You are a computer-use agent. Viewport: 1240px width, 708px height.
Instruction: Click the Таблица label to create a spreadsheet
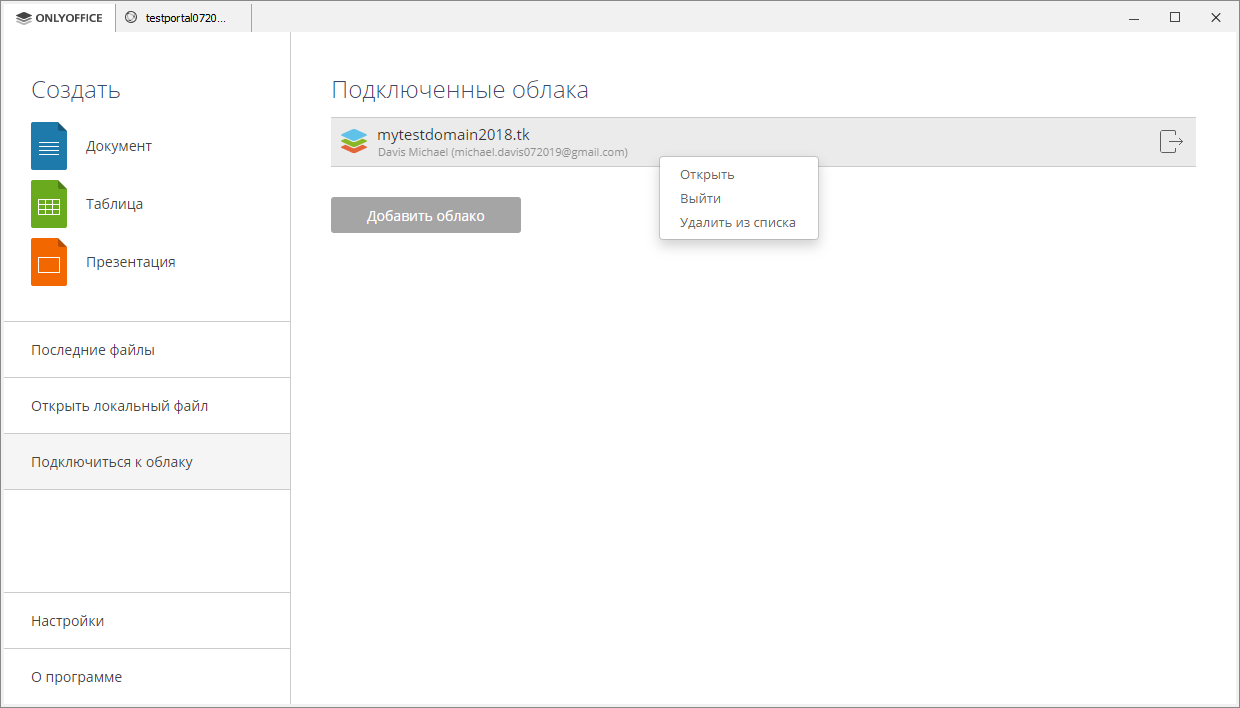114,204
